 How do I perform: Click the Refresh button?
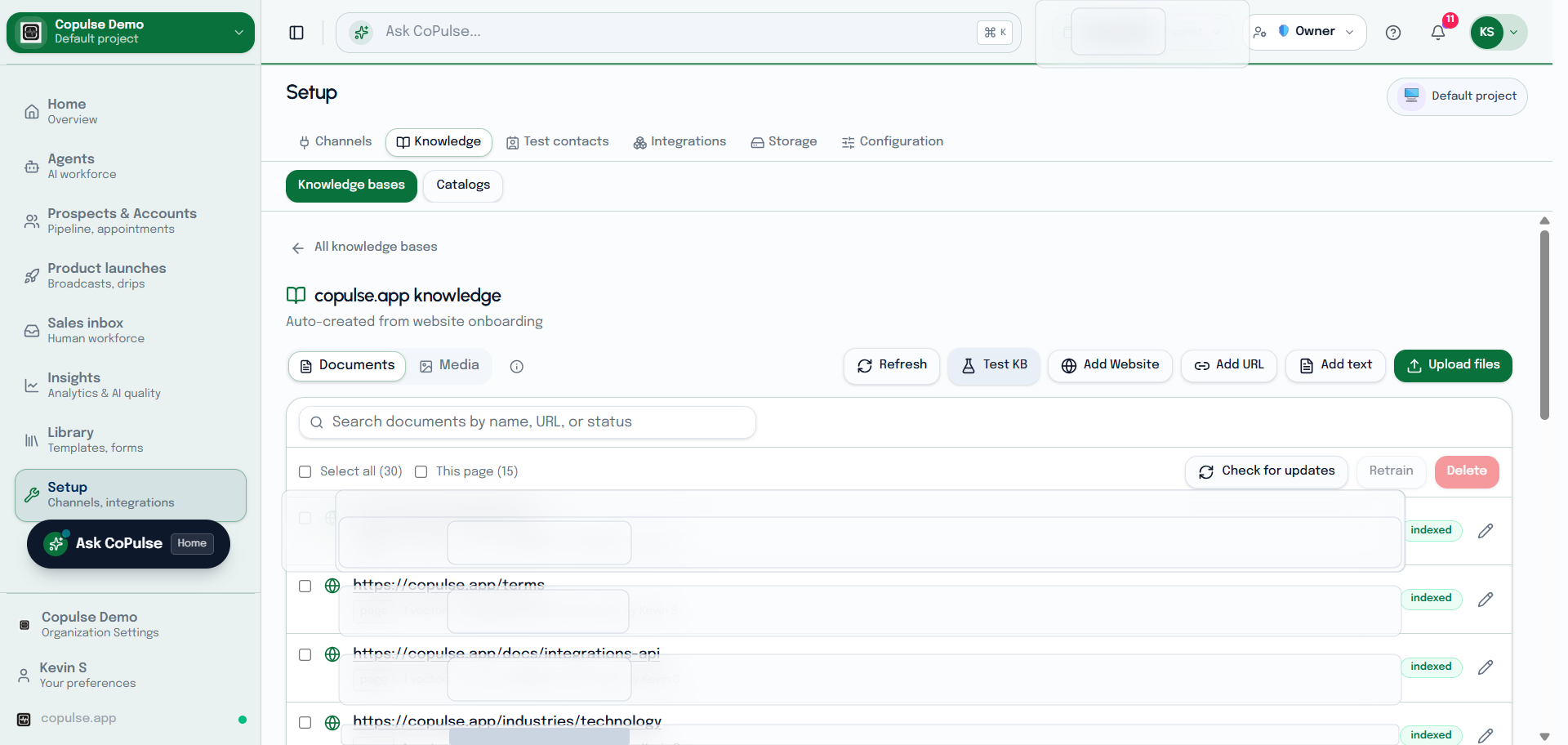tap(892, 365)
